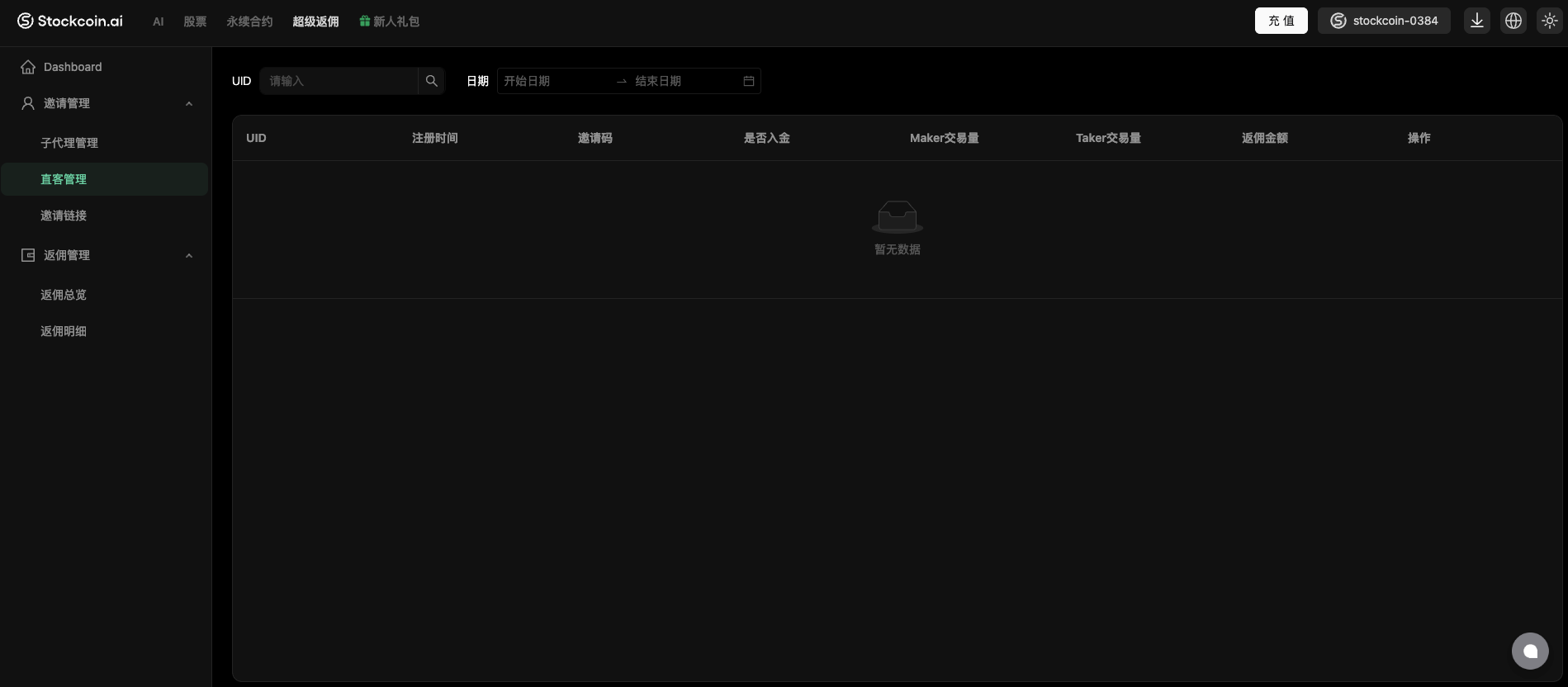Open language globe selector
The image size is (1568, 687).
pyautogui.click(x=1514, y=21)
